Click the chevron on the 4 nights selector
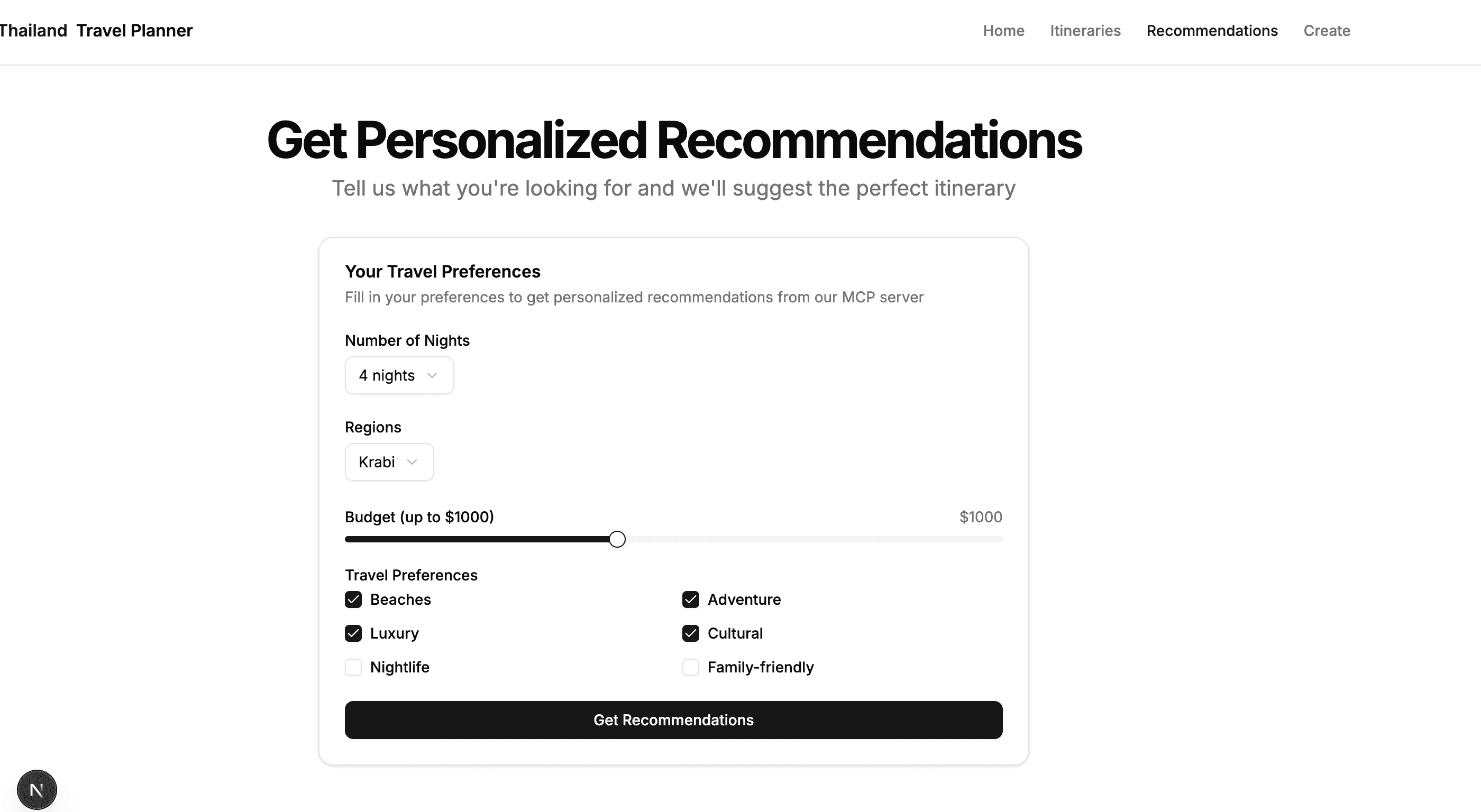 432,375
